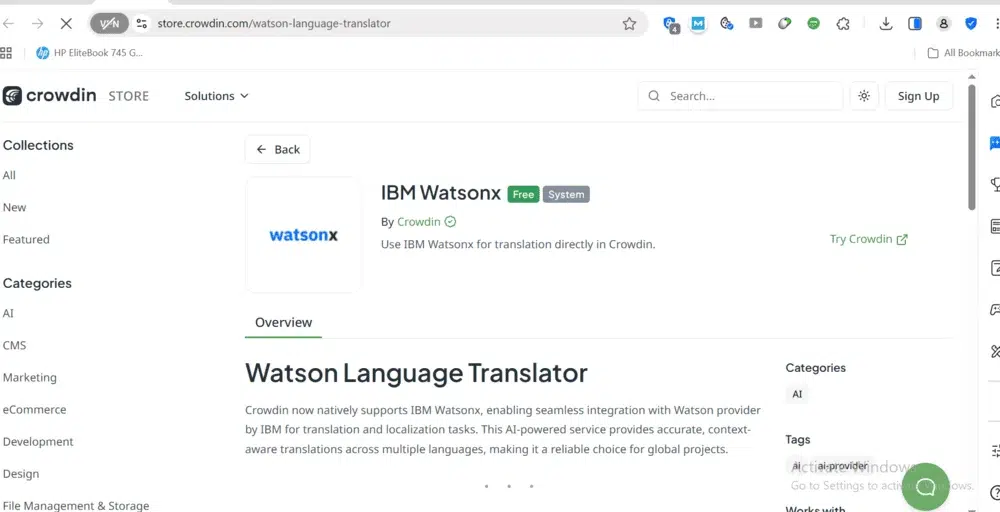Viewport: 1000px width, 512px height.
Task: Stop loading the page
Action: tap(66, 24)
